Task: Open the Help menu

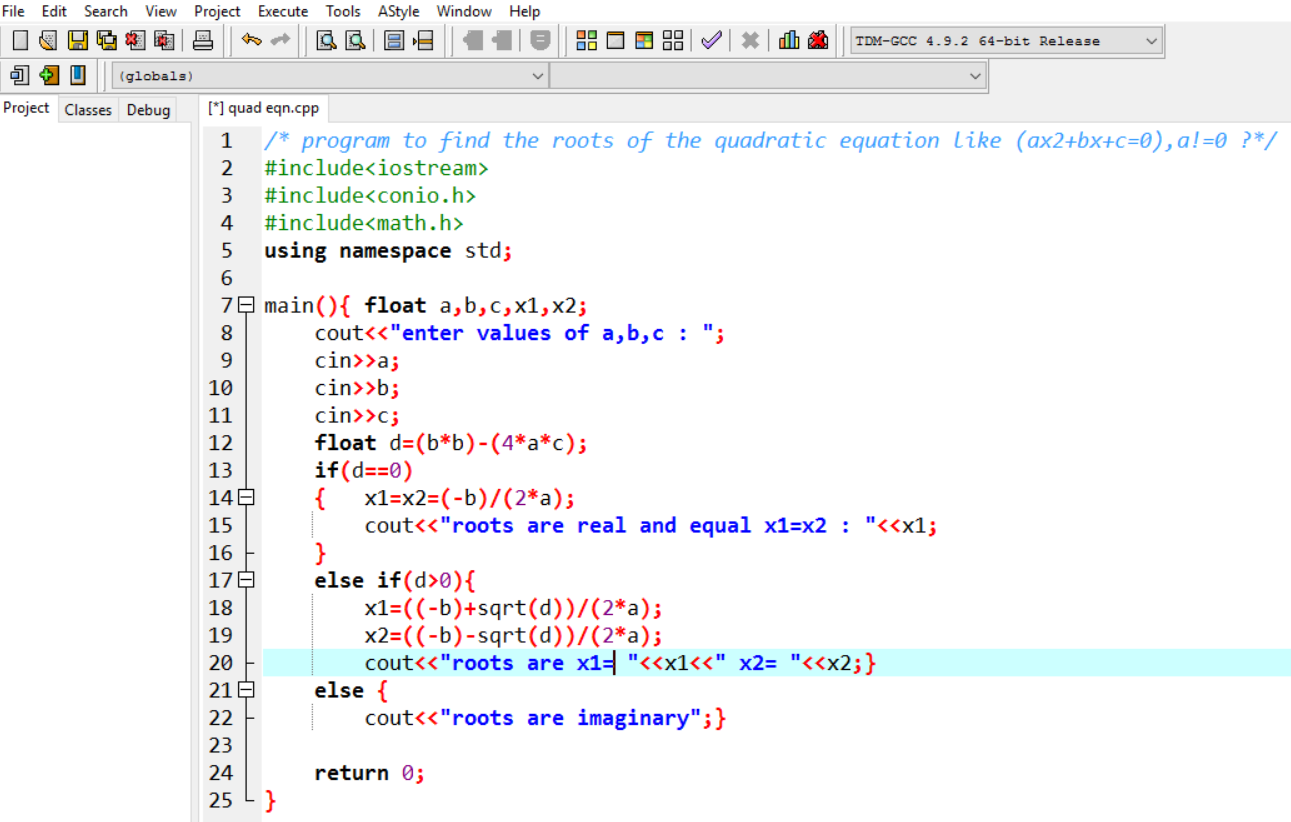Action: pos(524,11)
